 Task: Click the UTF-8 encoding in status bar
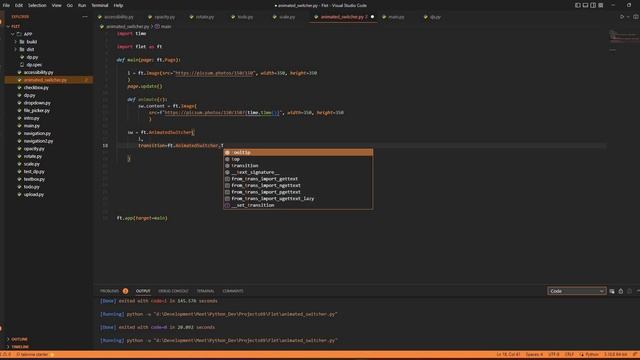(553, 355)
